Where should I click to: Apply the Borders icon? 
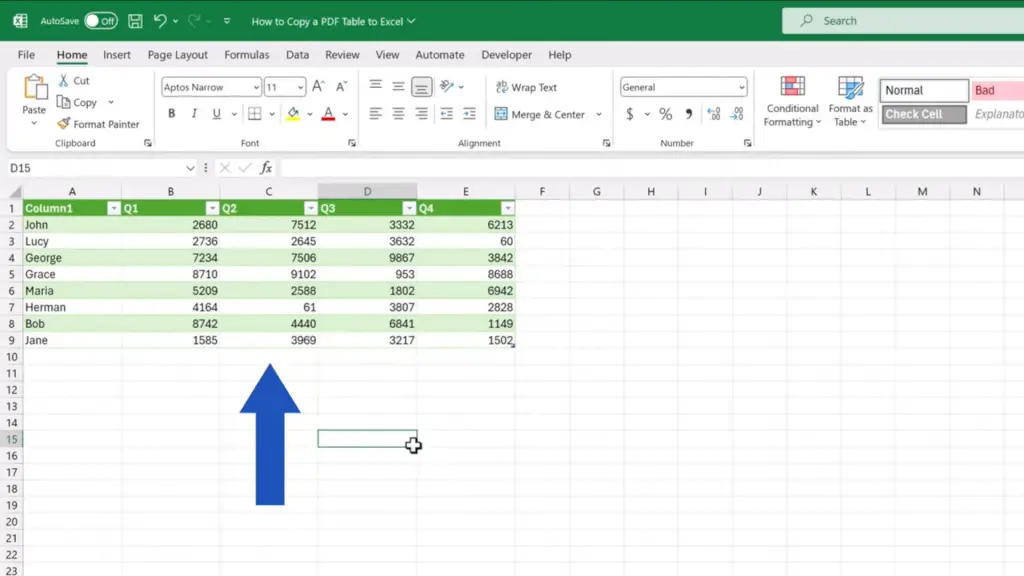255,114
